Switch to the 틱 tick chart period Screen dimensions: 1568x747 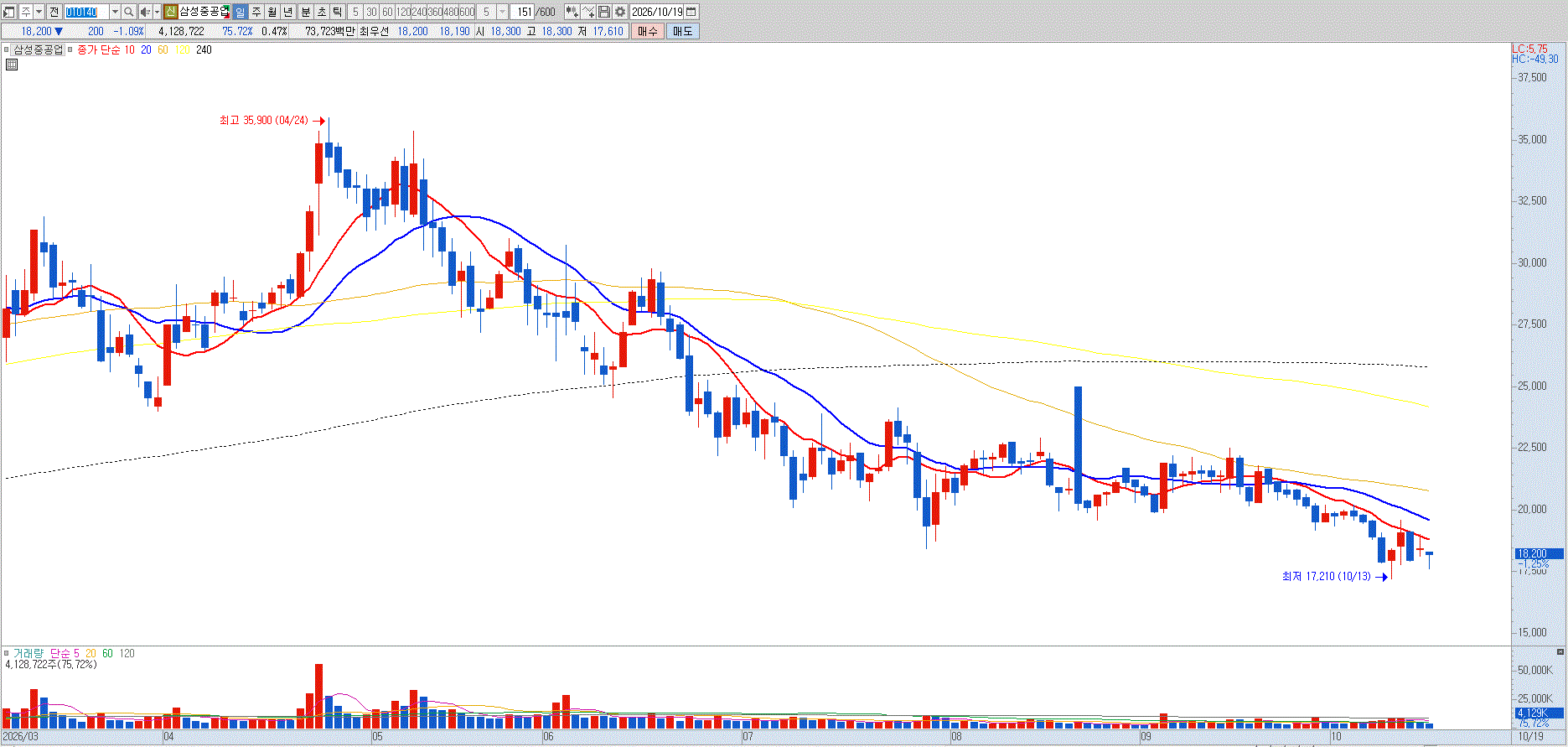(337, 12)
